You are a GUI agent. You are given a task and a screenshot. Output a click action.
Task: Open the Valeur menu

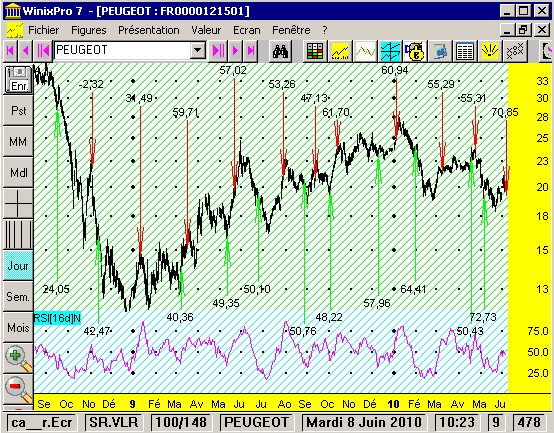206,30
